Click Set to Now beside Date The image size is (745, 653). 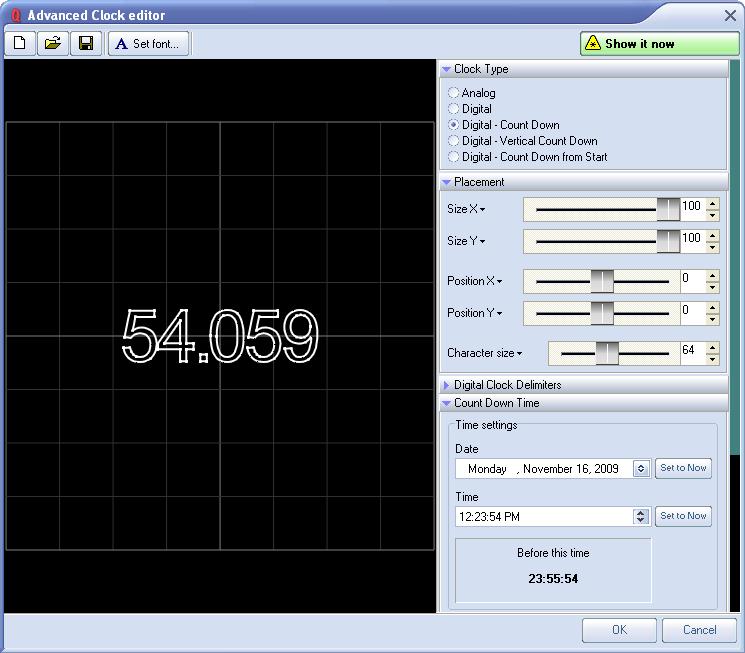683,468
